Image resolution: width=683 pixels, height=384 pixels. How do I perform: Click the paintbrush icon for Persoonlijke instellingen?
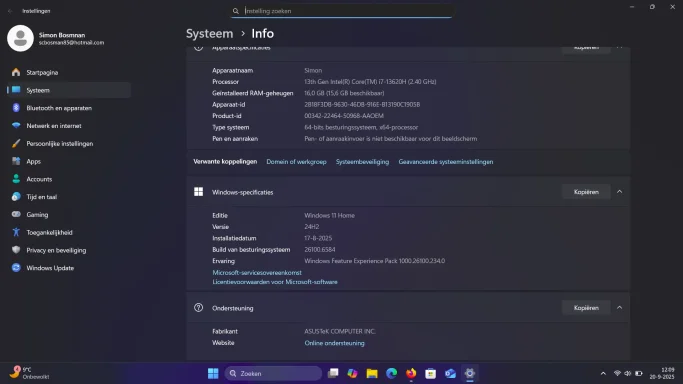pos(16,143)
